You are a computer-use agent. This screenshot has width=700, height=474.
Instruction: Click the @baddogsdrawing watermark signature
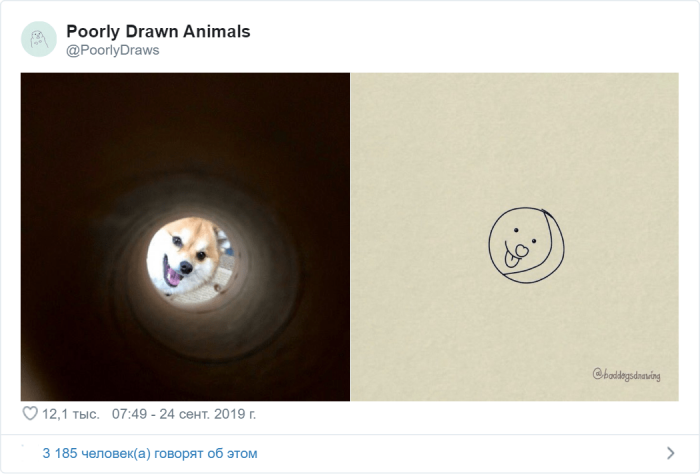coord(626,375)
